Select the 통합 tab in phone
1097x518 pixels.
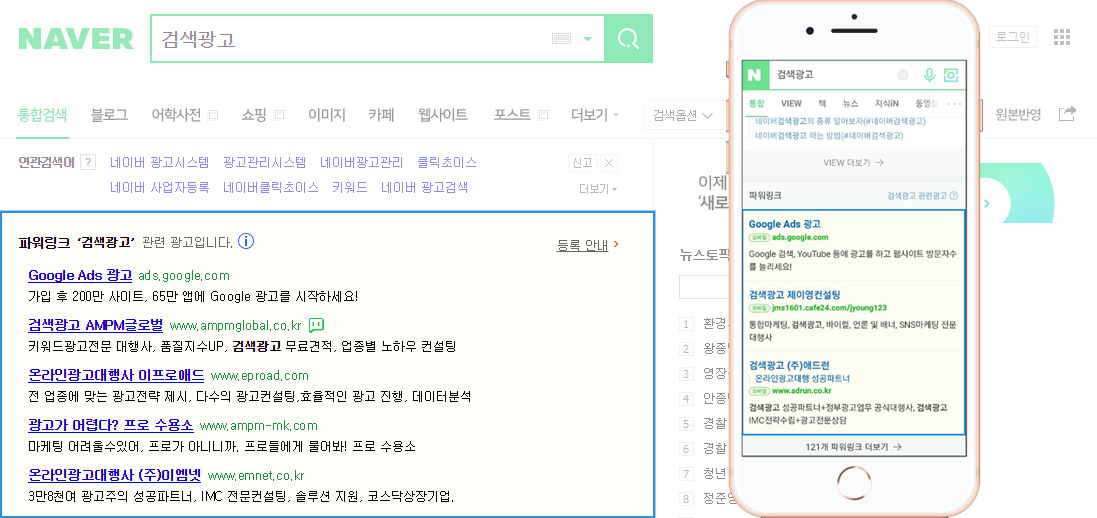[x=756, y=104]
